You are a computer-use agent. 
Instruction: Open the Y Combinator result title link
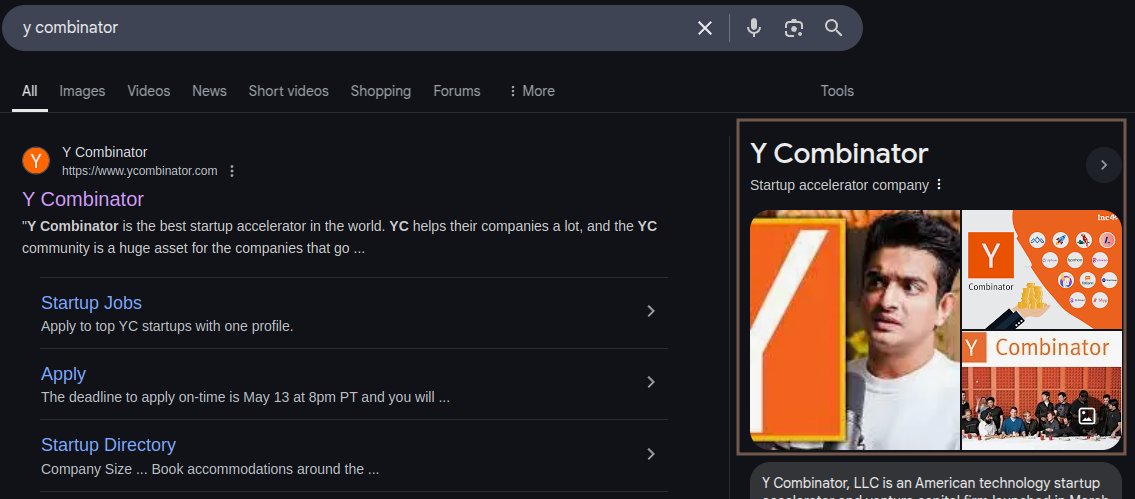83,199
